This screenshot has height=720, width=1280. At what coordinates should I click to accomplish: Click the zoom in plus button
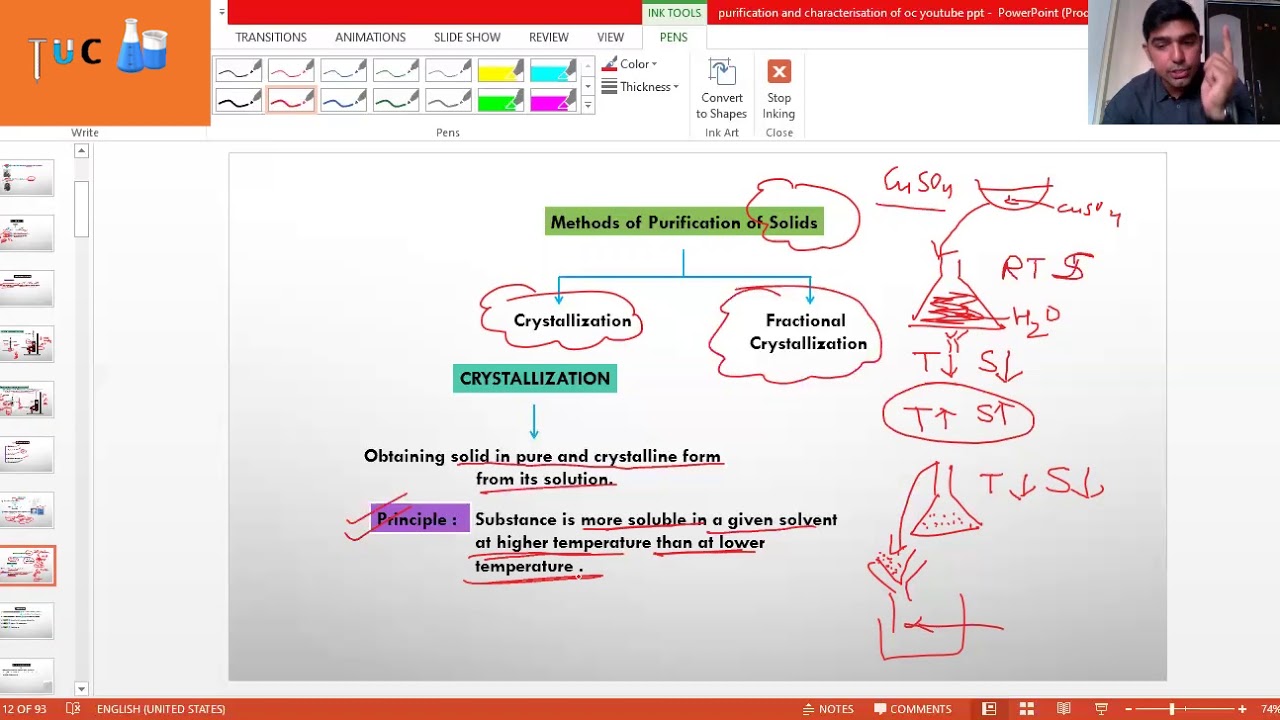(1242, 709)
